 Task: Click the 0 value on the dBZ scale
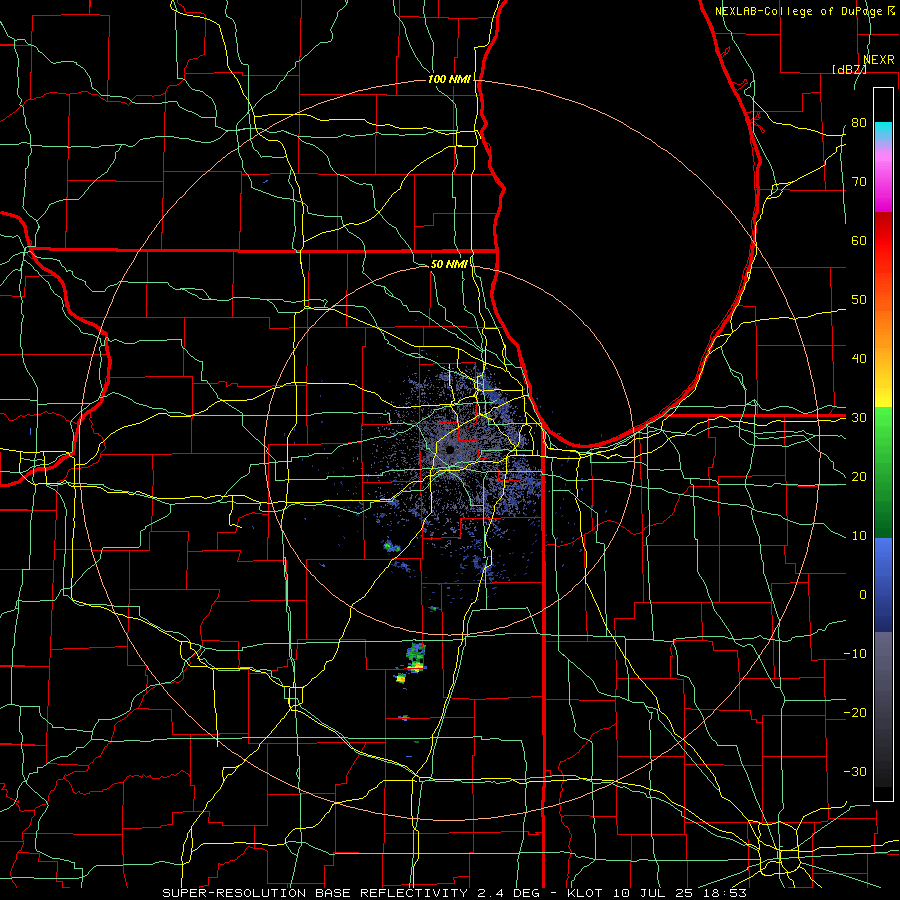pos(863,595)
